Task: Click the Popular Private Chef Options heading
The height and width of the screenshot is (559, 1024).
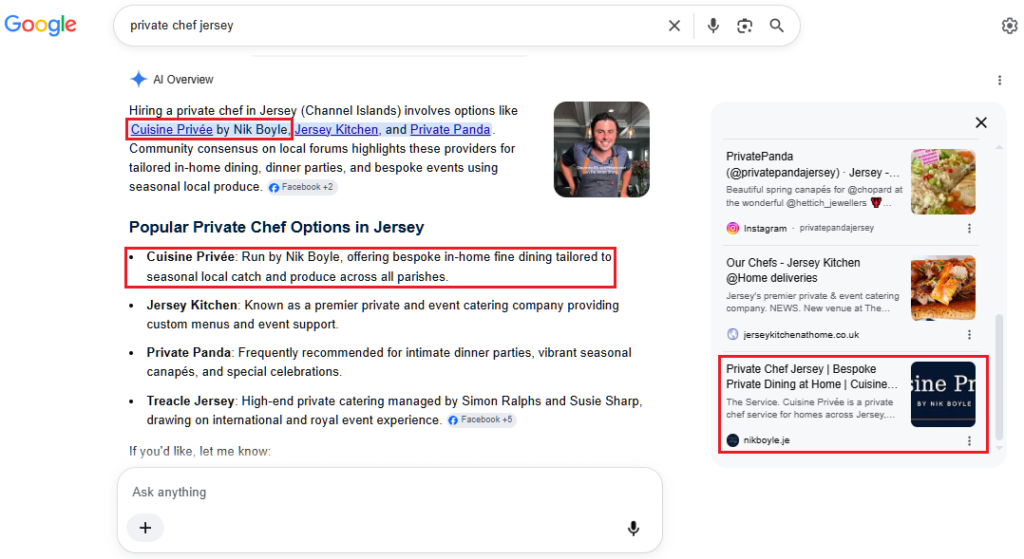Action: point(276,227)
